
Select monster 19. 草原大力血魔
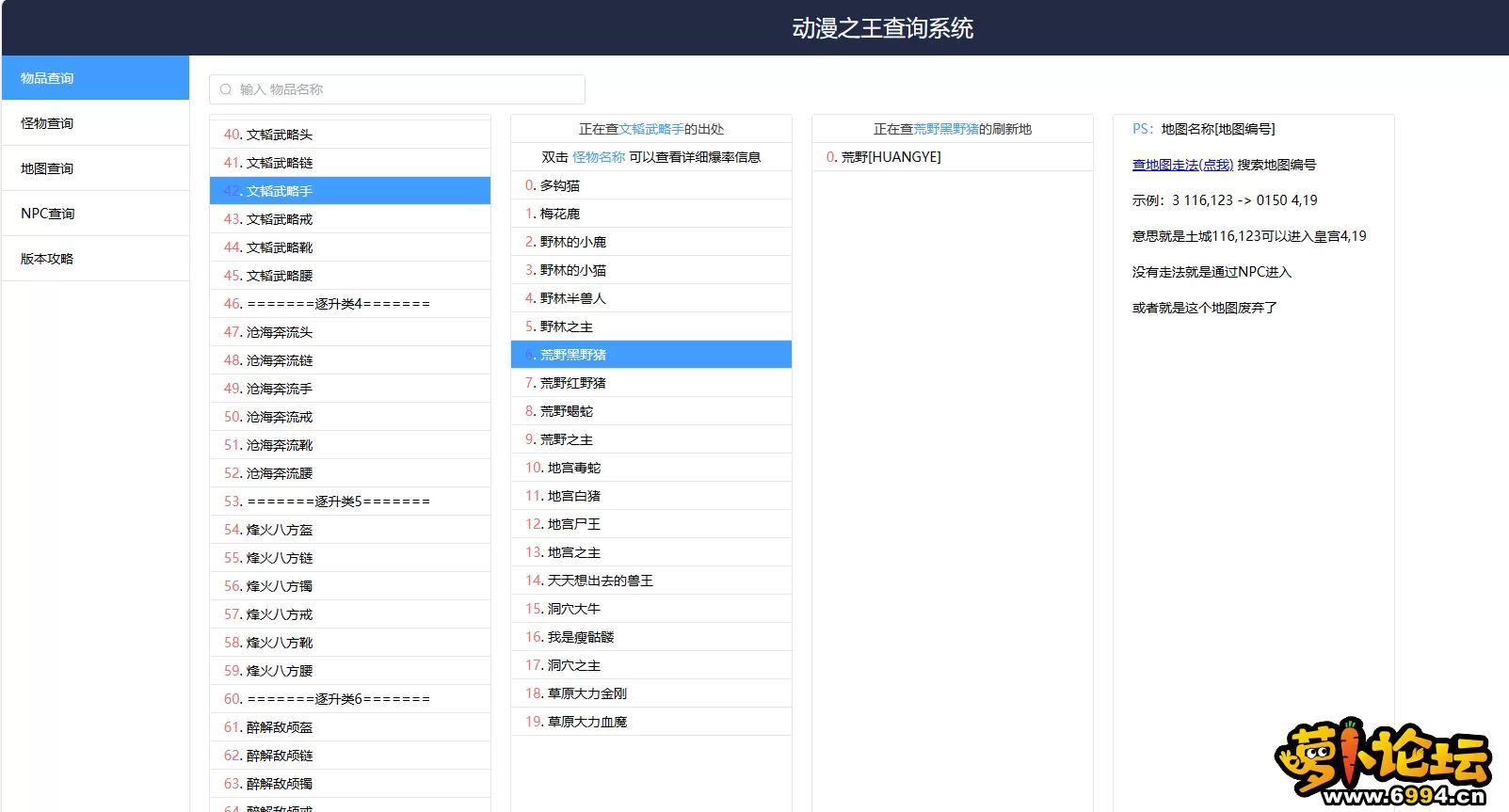(x=651, y=722)
